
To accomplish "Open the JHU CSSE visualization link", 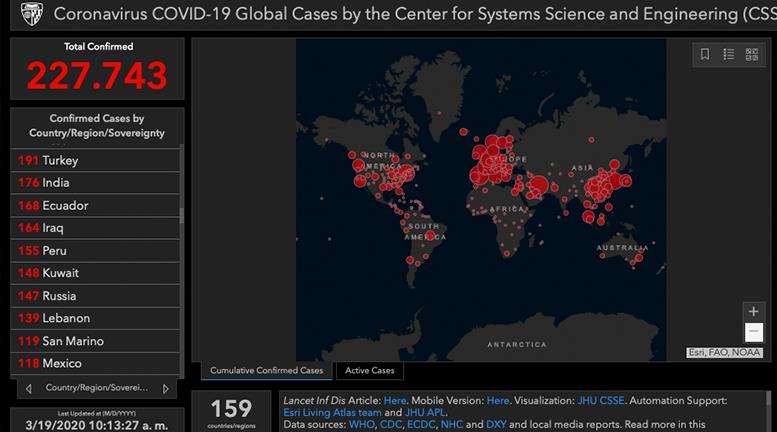I will [601, 400].
